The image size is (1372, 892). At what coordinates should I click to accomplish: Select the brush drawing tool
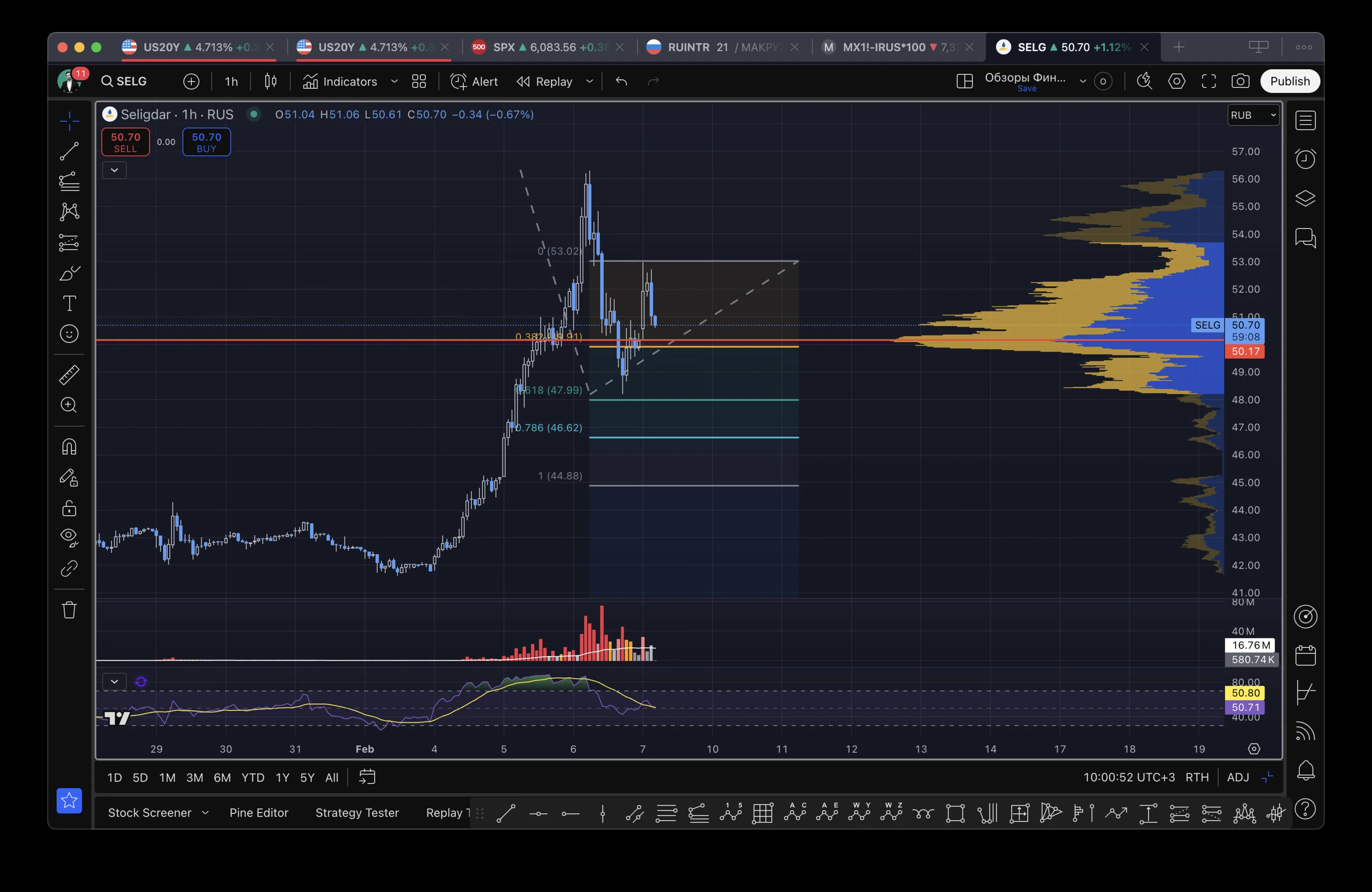[x=69, y=273]
